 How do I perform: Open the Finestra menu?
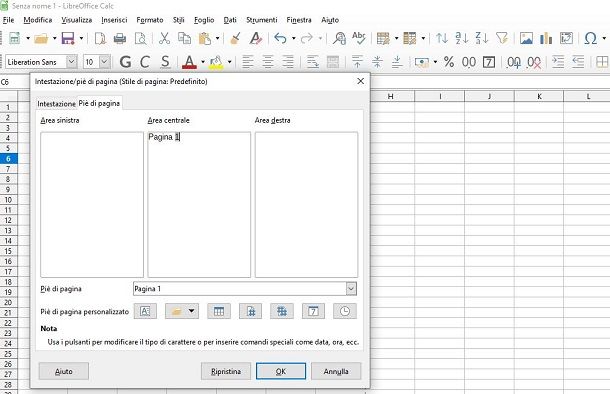click(299, 20)
